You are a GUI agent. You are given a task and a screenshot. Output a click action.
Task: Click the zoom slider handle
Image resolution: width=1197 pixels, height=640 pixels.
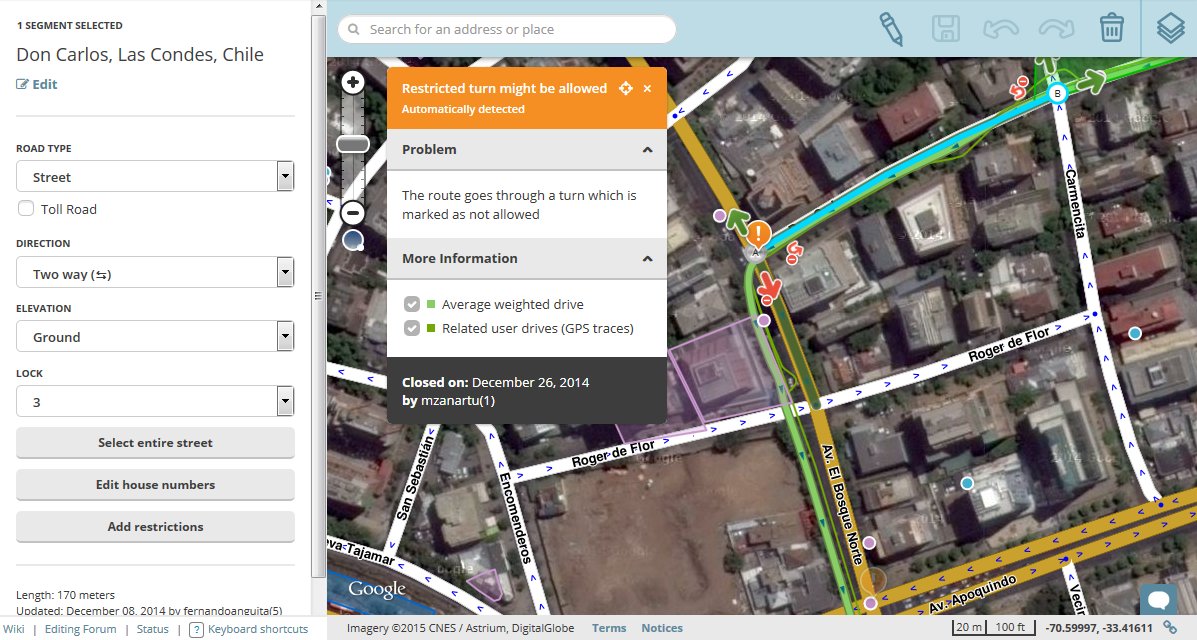coord(353,144)
